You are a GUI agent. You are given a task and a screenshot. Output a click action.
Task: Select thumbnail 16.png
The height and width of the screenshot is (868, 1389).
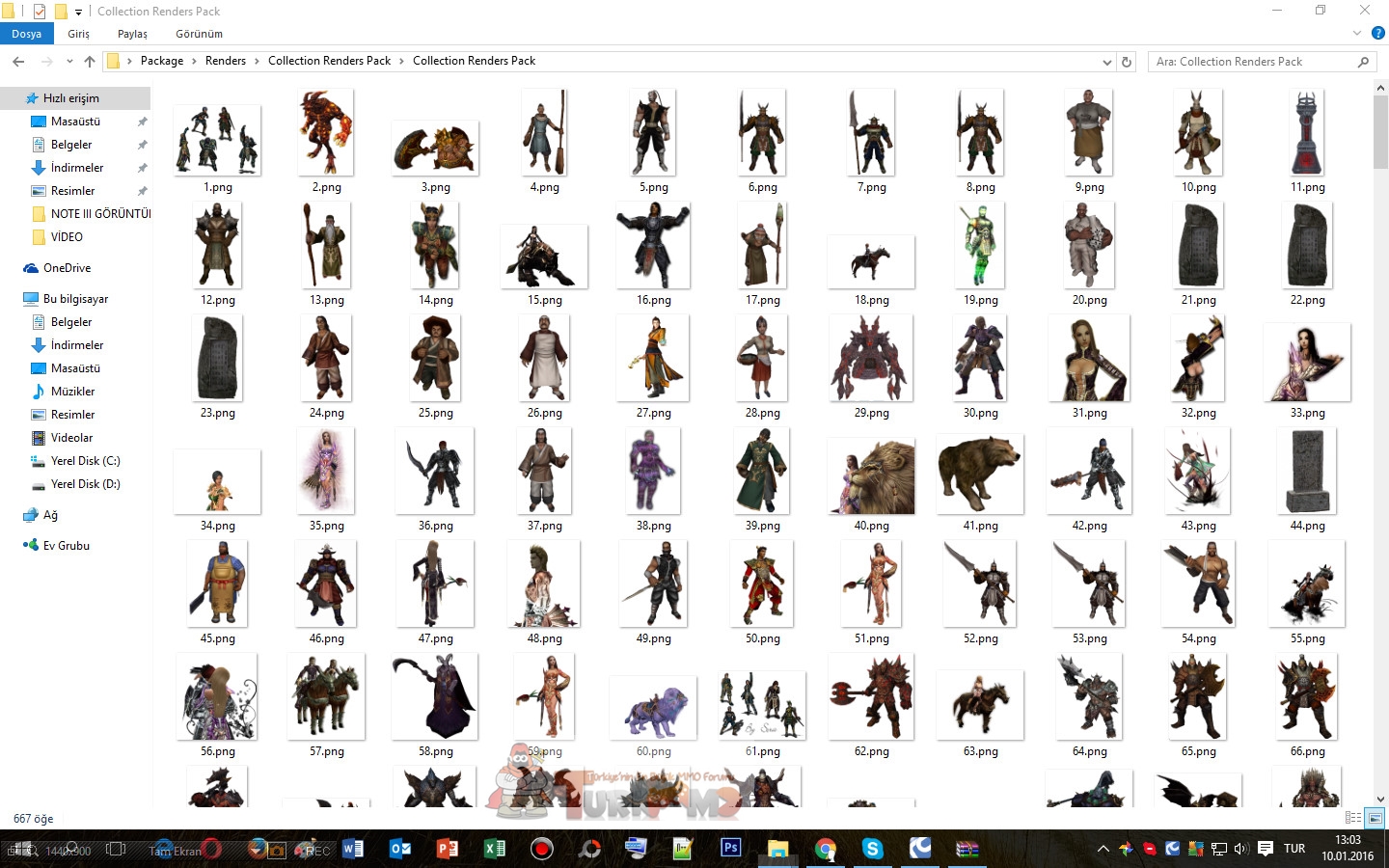[x=653, y=245]
